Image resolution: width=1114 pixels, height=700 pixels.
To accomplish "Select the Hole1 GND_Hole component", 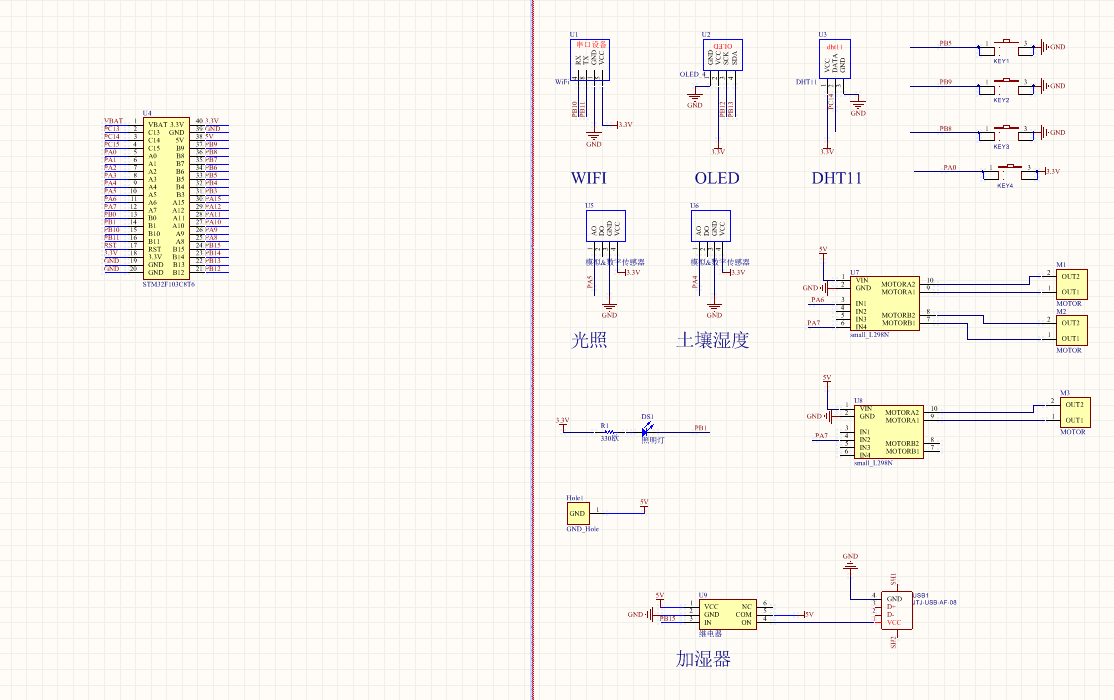I will click(x=578, y=513).
